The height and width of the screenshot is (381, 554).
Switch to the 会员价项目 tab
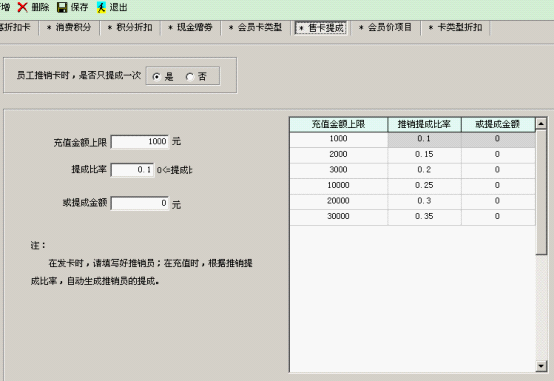click(385, 28)
